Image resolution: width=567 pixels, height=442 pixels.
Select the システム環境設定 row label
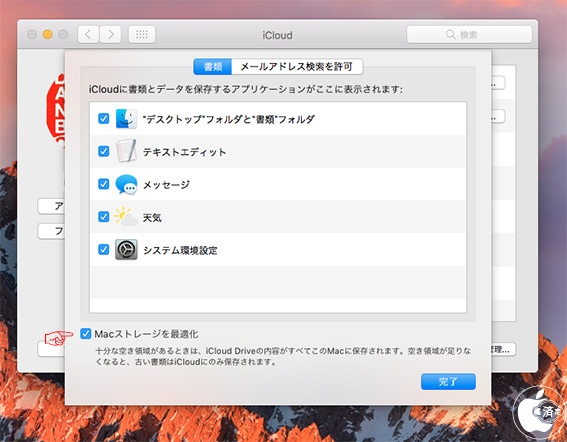coord(180,250)
